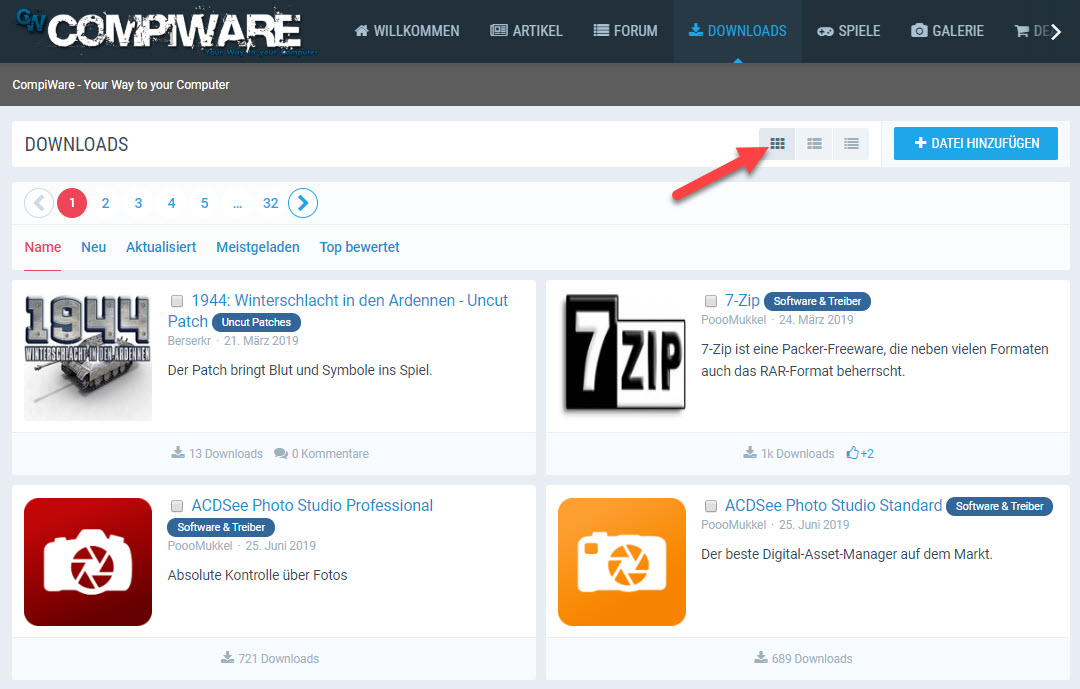Select the ACDSee Photo Studio Standard checkbox
The image size is (1080, 689).
[711, 506]
